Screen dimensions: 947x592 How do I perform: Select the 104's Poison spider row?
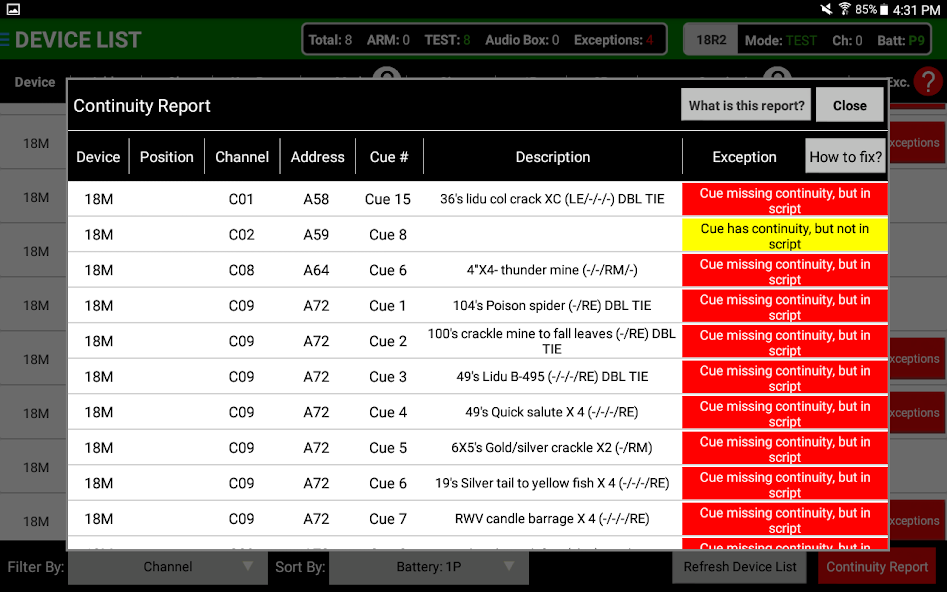pyautogui.click(x=551, y=306)
